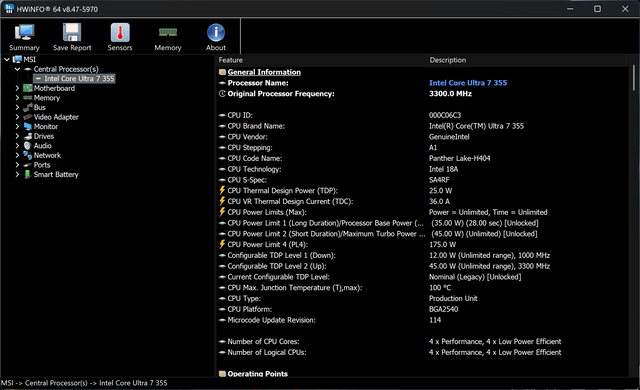The height and width of the screenshot is (390, 640).
Task: Click the General Information section heading
Action: 264,72
